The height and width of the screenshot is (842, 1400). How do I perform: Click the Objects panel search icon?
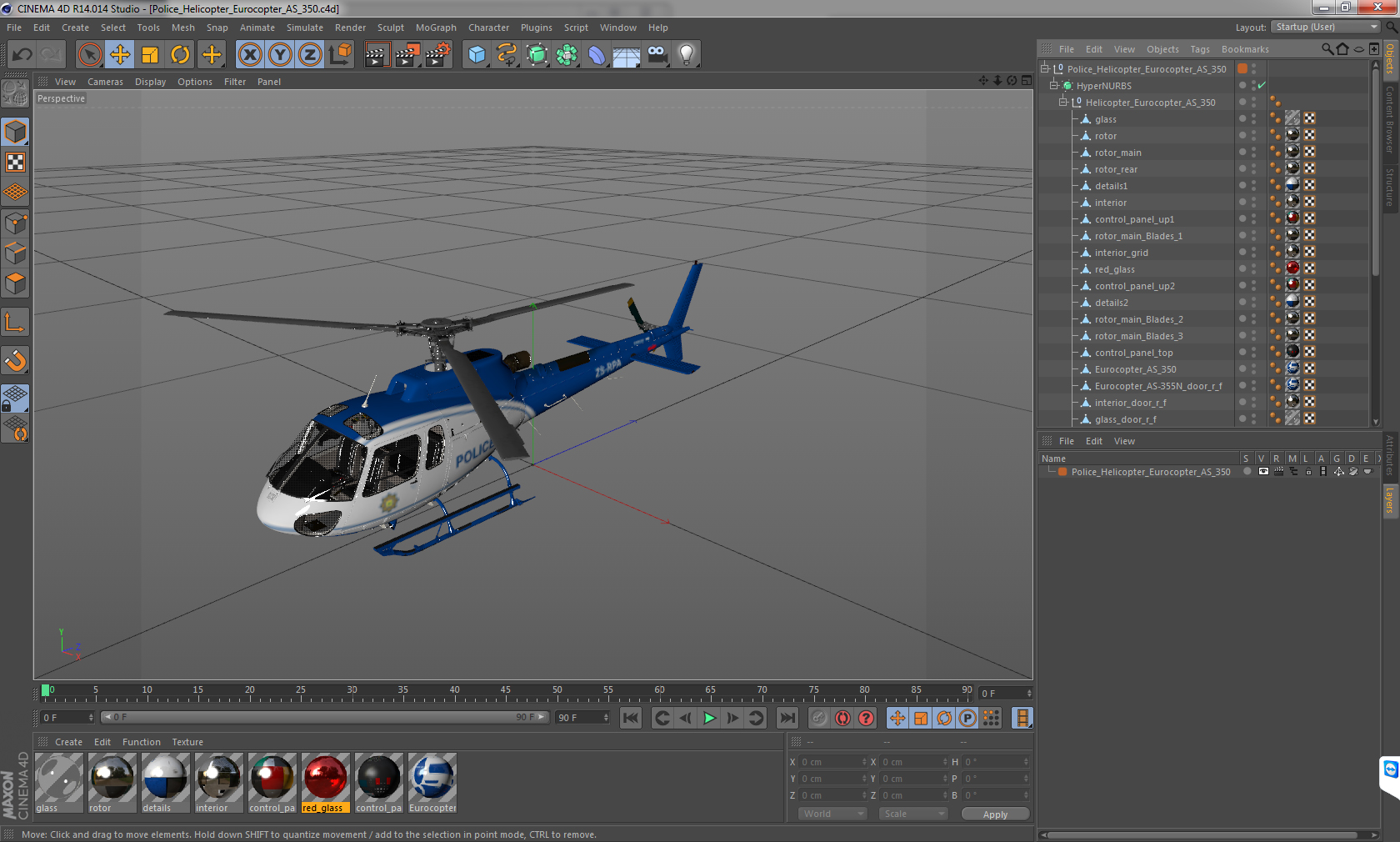tap(1327, 49)
